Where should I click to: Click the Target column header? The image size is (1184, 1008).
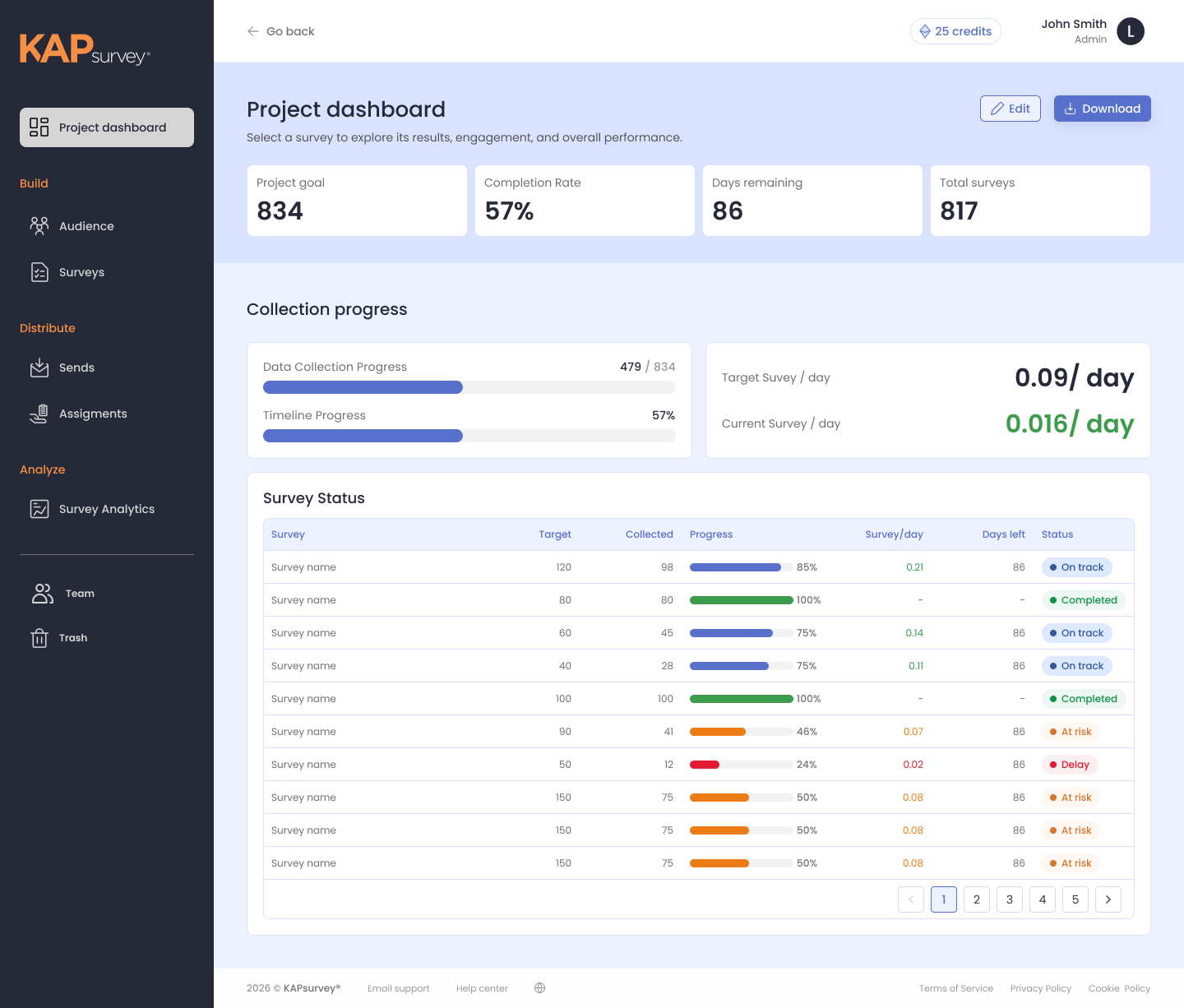pos(555,534)
